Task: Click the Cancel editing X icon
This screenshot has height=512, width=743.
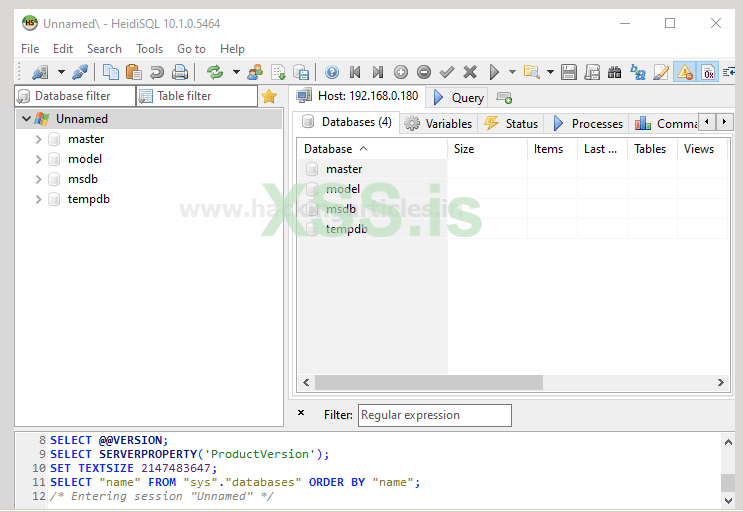Action: click(470, 72)
